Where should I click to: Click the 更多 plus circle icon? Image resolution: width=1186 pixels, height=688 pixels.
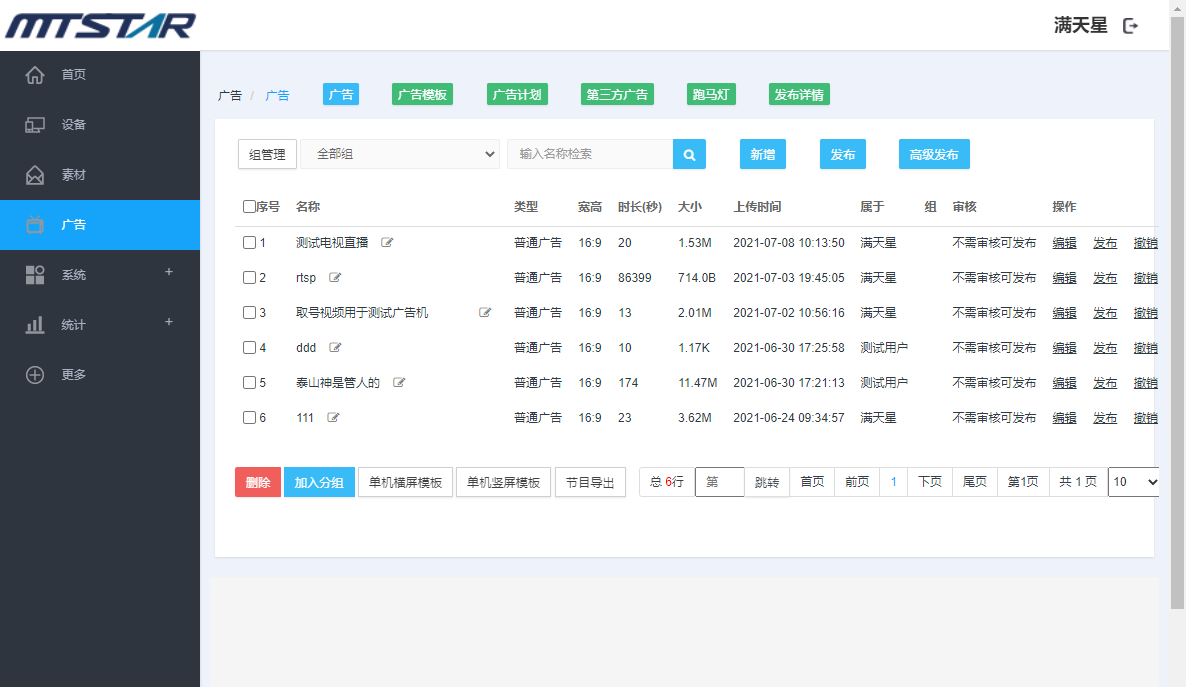[35, 375]
